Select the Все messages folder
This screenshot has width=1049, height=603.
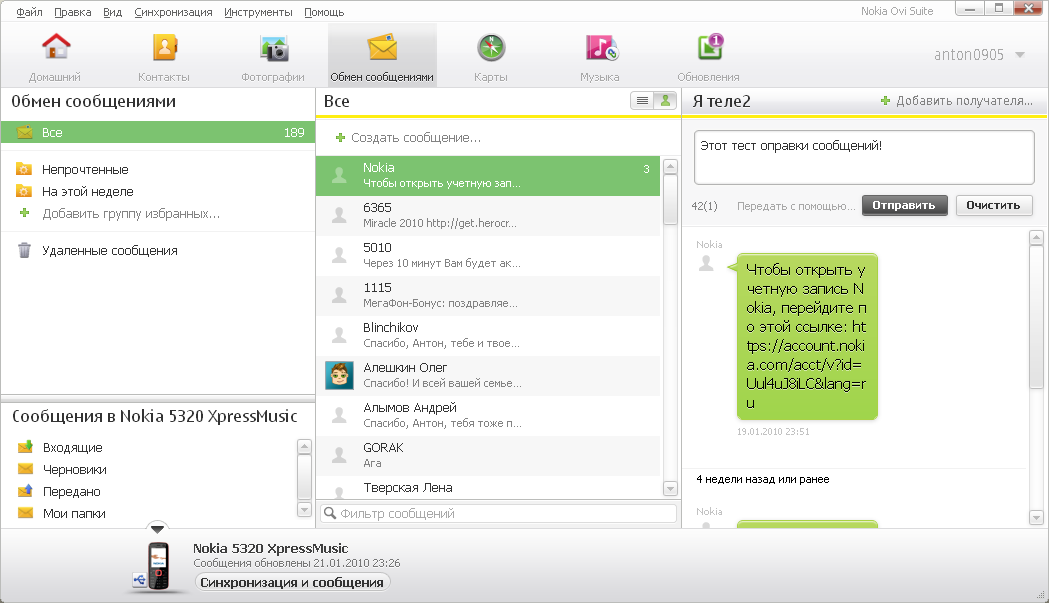point(158,133)
